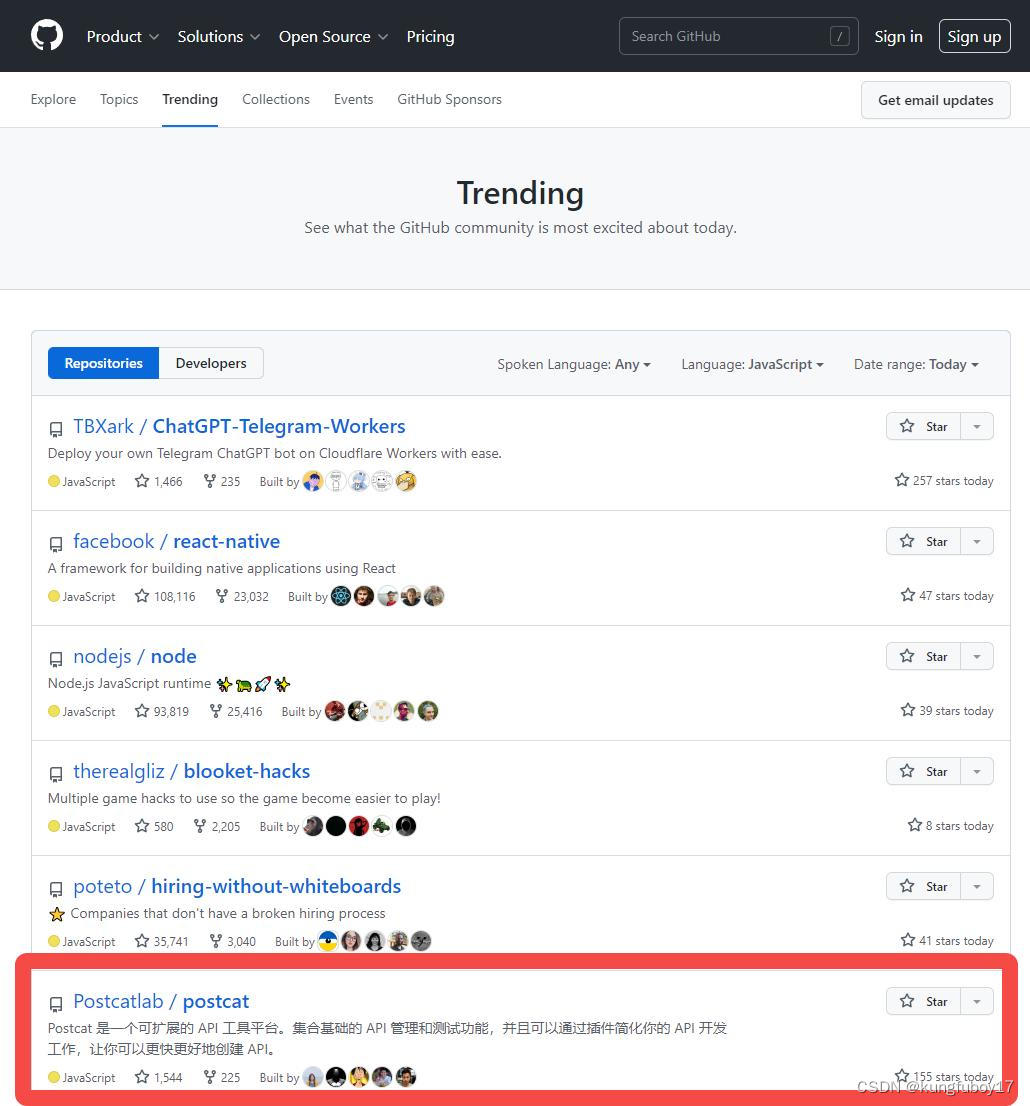The image size is (1030, 1106).
Task: View hiring-without-whiteboards stargazers 35,741
Action: coord(162,941)
